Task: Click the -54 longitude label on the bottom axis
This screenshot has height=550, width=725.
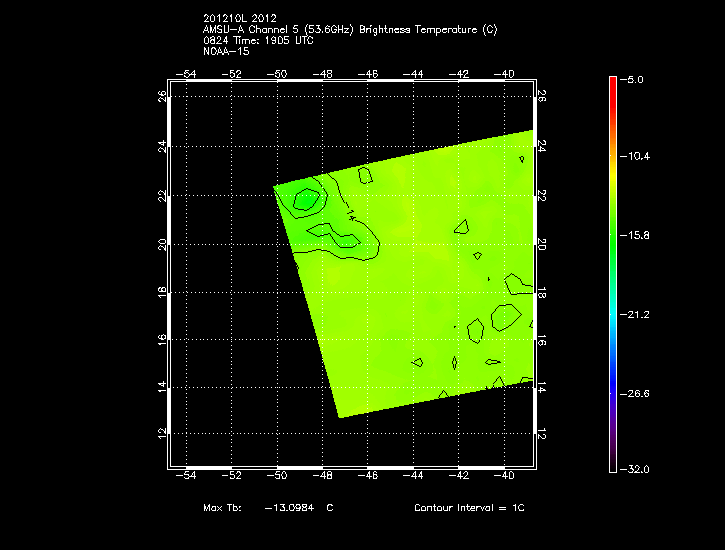Action: [184, 477]
